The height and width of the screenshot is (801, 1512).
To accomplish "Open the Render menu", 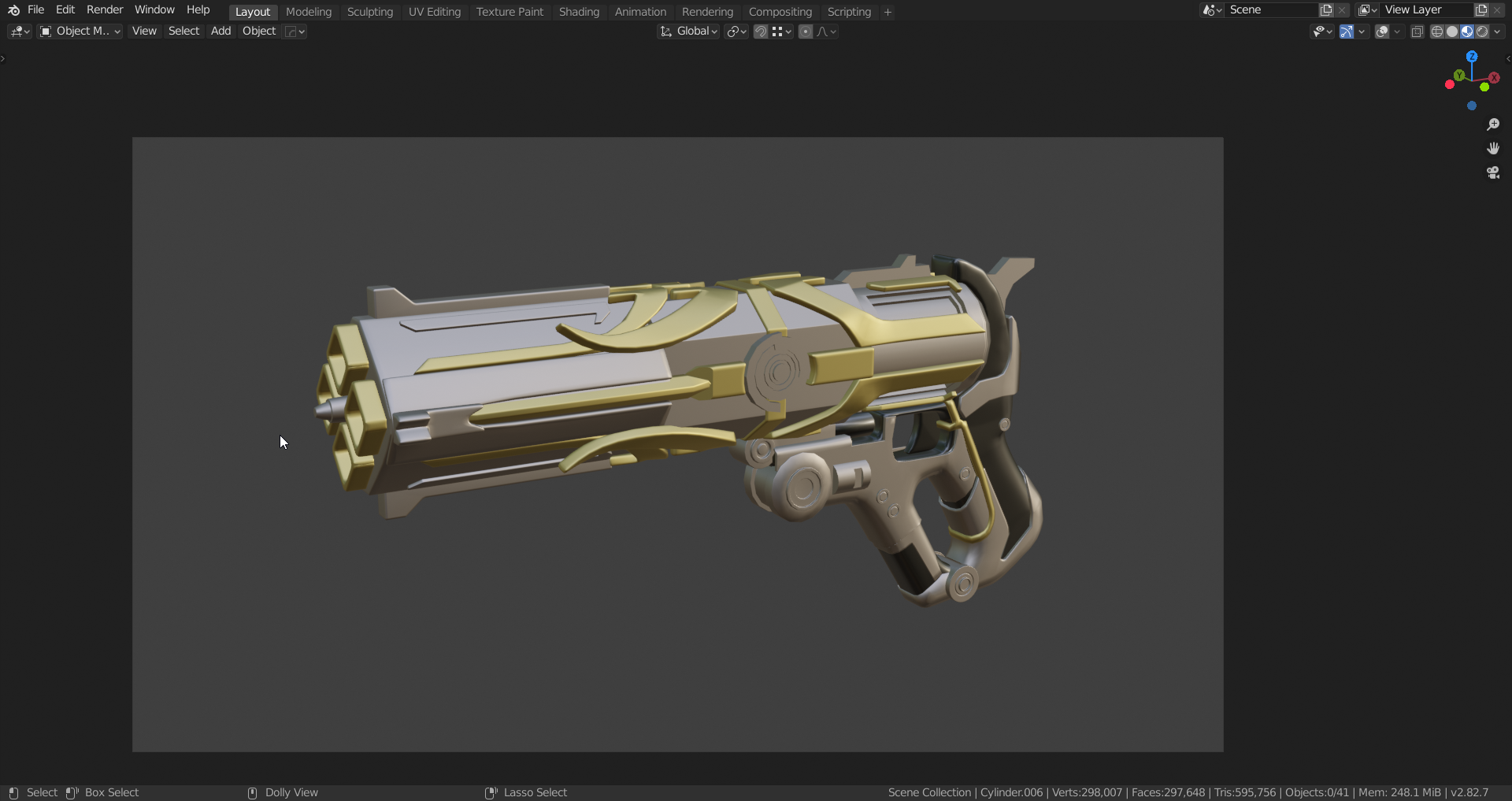I will pyautogui.click(x=105, y=10).
